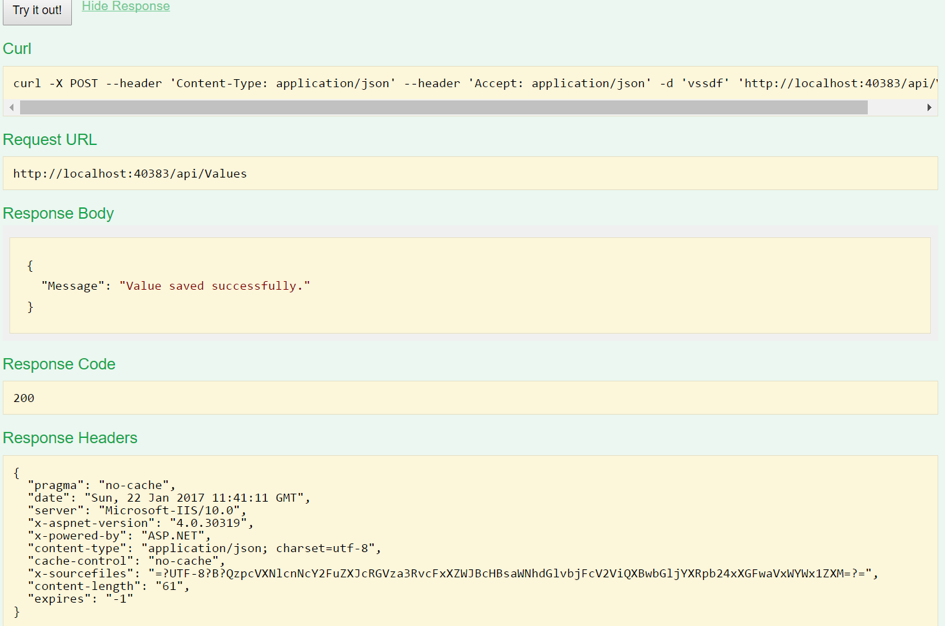This screenshot has width=945, height=626.
Task: Click the "x-powered-by" ASP.NET header line
Action: click(120, 536)
